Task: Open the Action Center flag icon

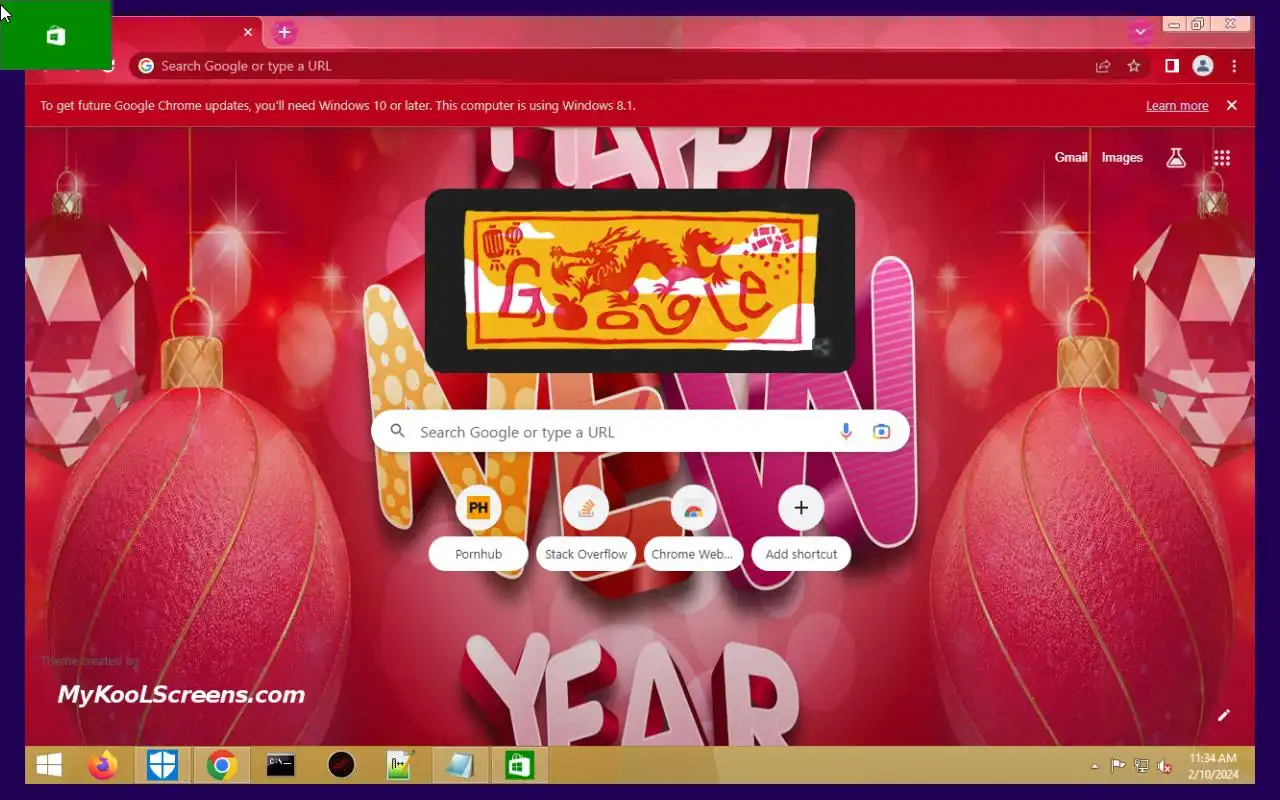Action: click(x=1119, y=767)
